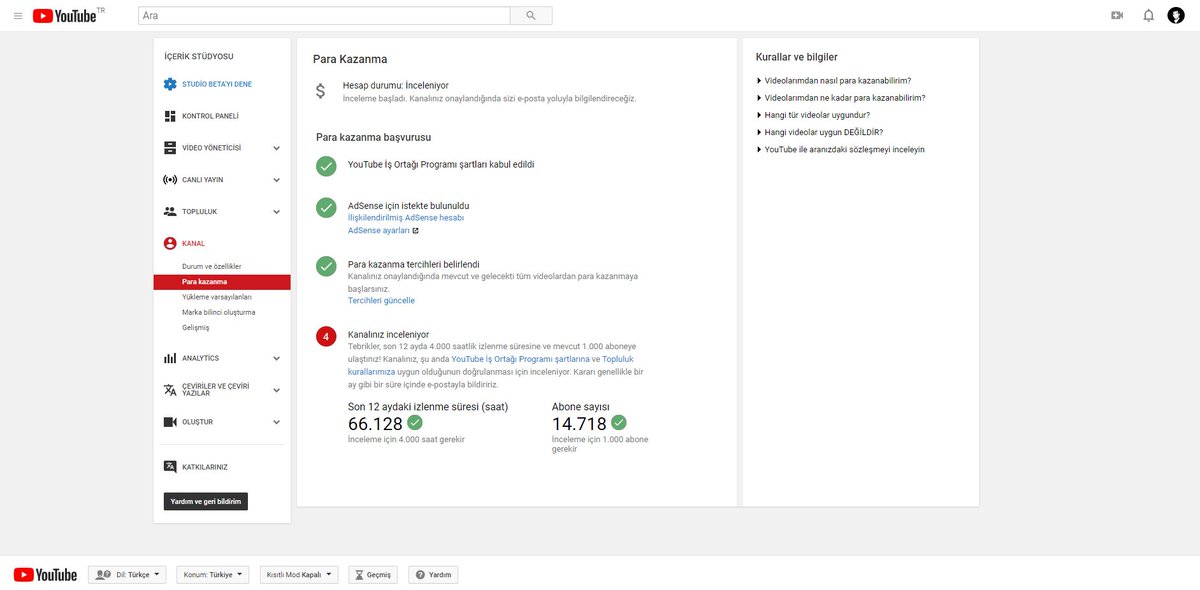
Task: Open the notifications bell
Action: (x=1148, y=16)
